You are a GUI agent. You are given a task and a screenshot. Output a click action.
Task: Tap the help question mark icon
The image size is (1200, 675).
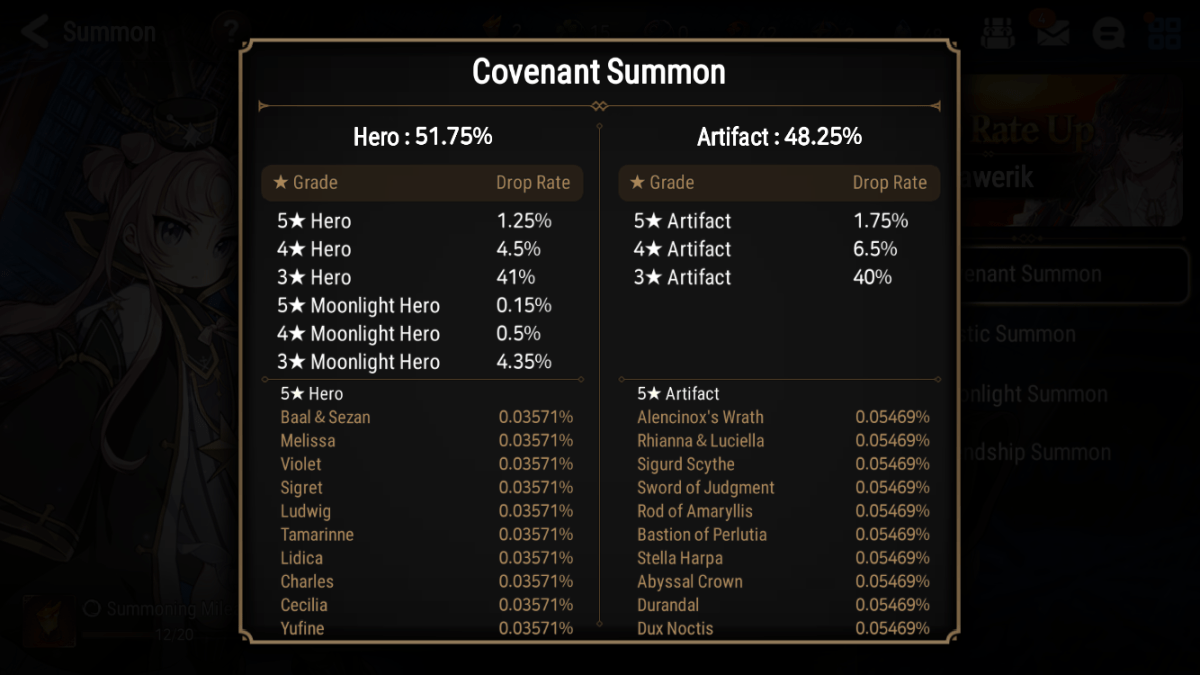(233, 27)
